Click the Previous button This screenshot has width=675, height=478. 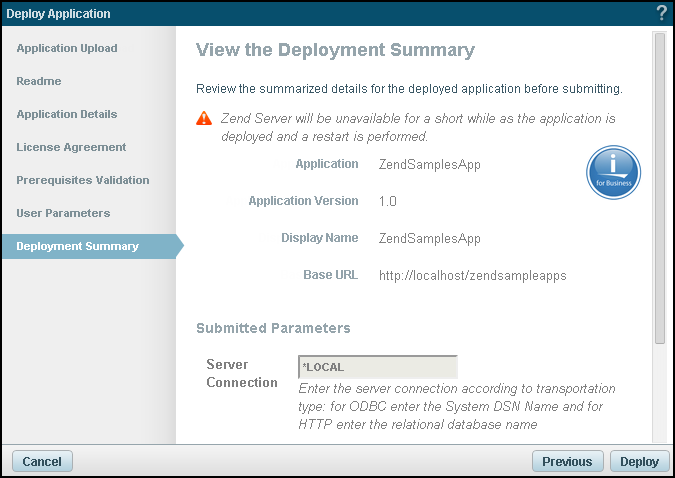point(567,462)
